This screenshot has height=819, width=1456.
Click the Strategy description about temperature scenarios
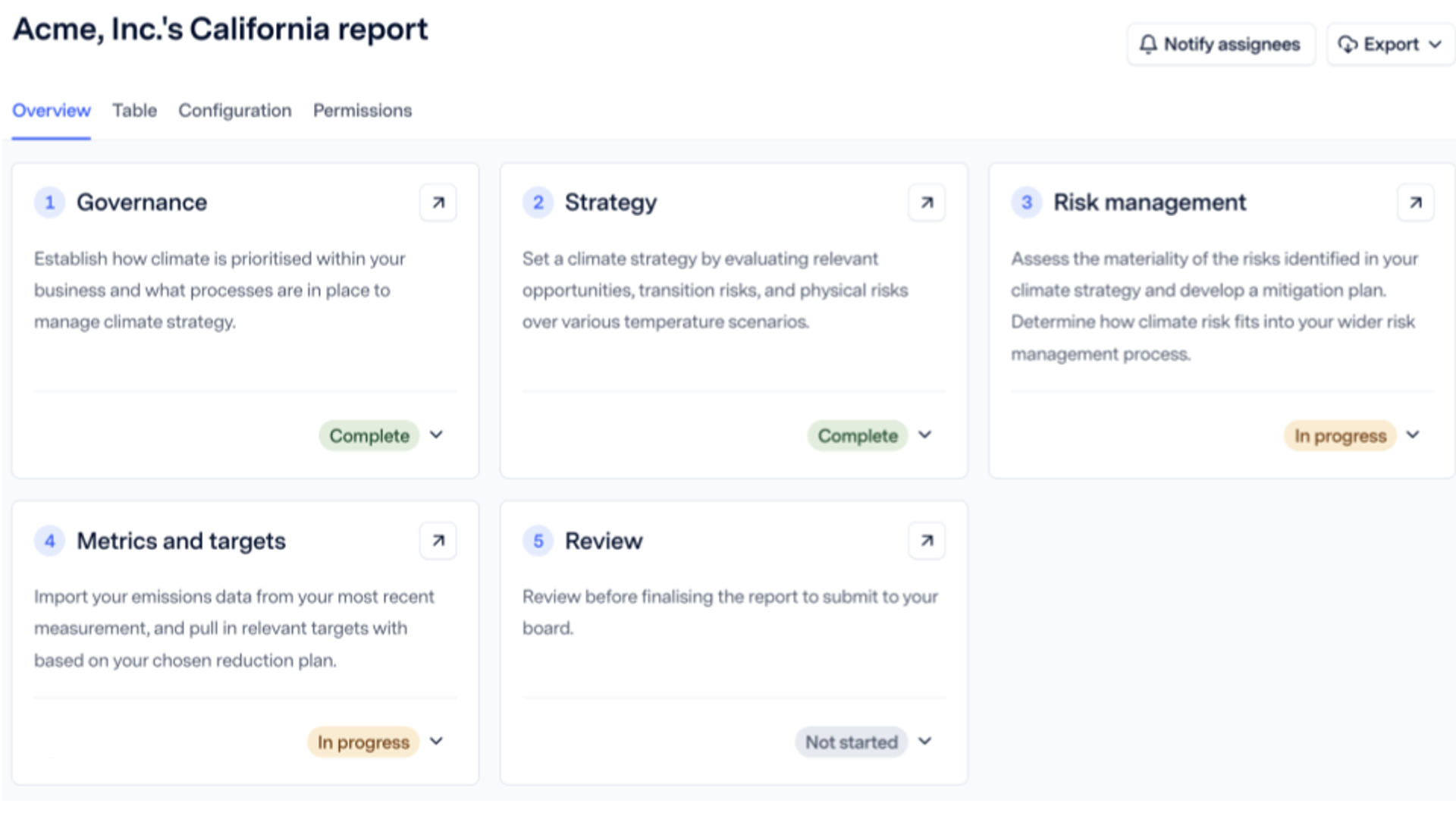coord(715,290)
